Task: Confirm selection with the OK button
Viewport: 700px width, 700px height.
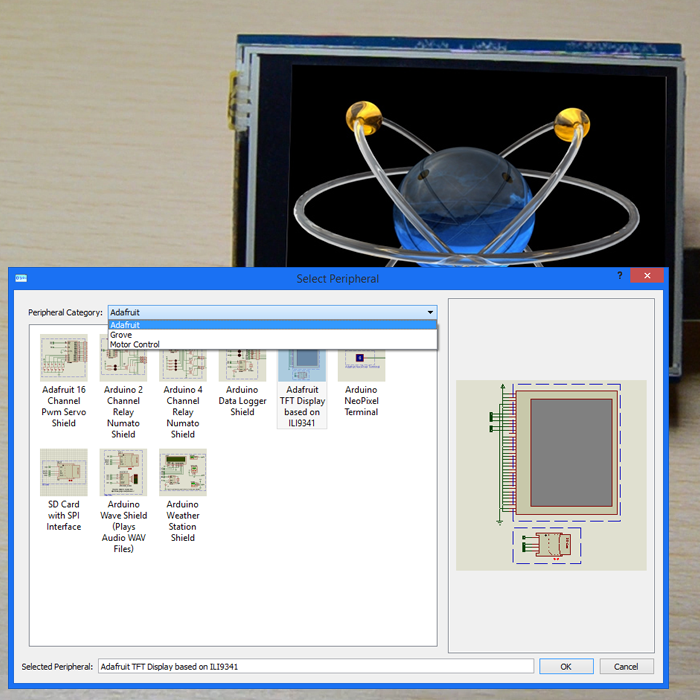Action: click(x=565, y=666)
